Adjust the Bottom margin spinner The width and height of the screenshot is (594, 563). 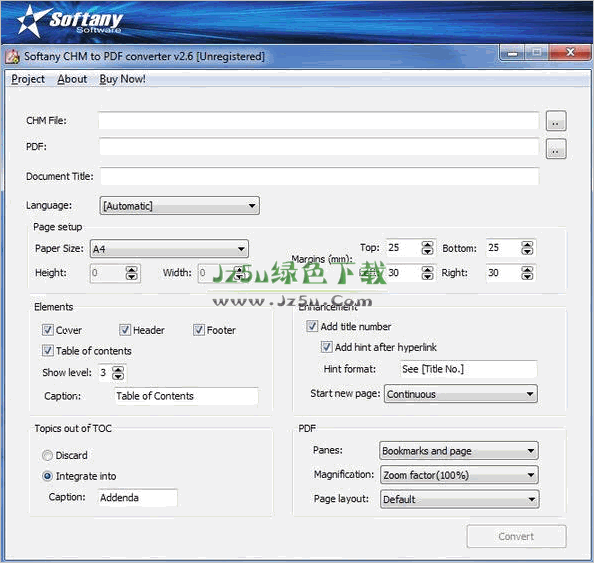tap(527, 248)
